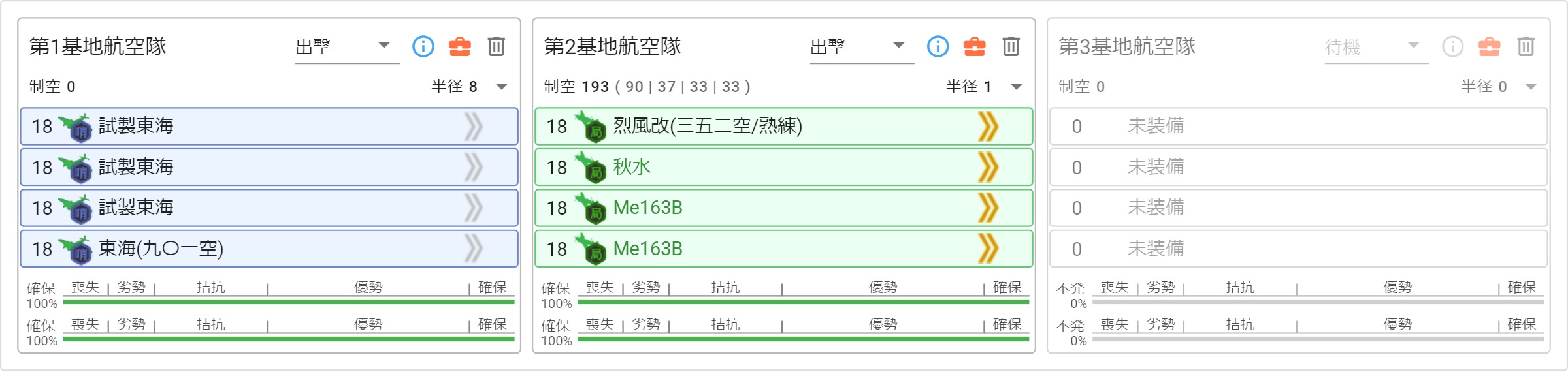
Task: Open 待機 mode dropdown of 第3基地航空隊
Action: click(x=1377, y=47)
